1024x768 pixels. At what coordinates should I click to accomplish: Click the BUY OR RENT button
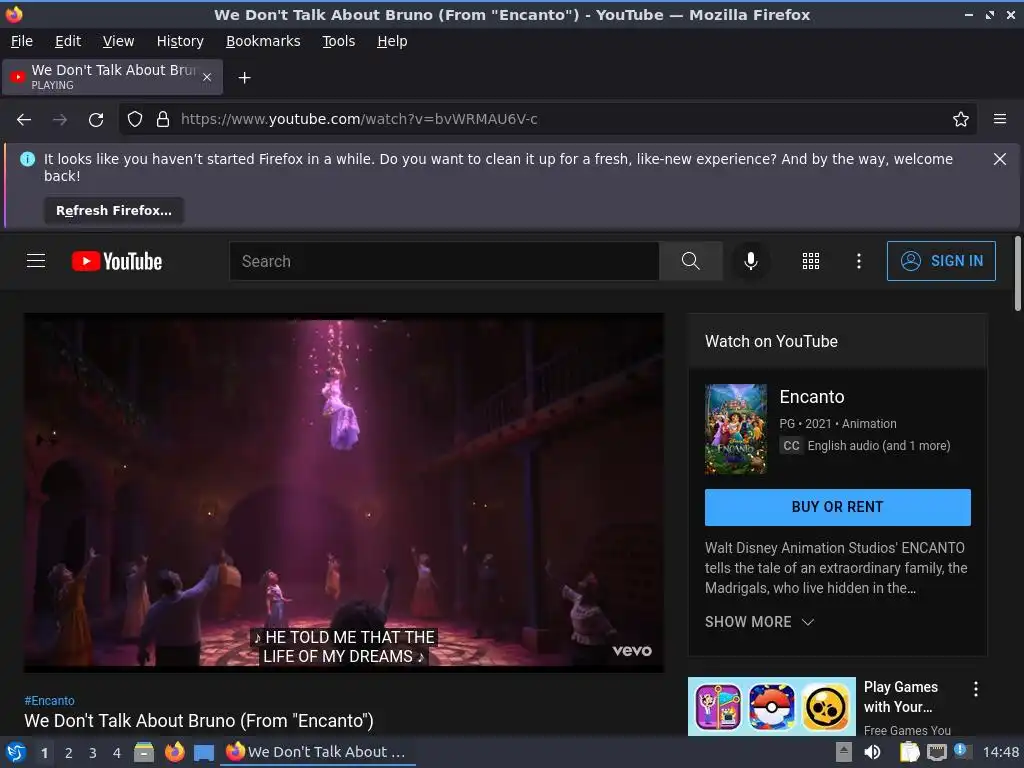click(837, 507)
